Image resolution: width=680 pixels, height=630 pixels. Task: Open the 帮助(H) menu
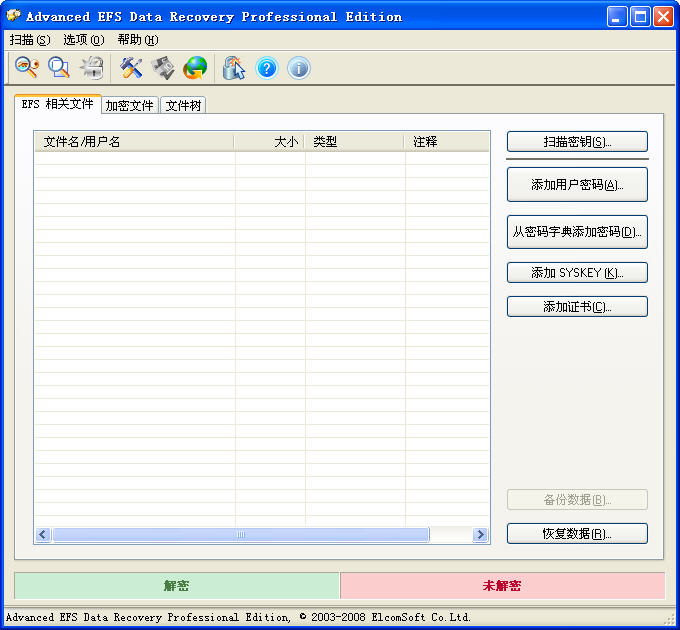(x=137, y=40)
